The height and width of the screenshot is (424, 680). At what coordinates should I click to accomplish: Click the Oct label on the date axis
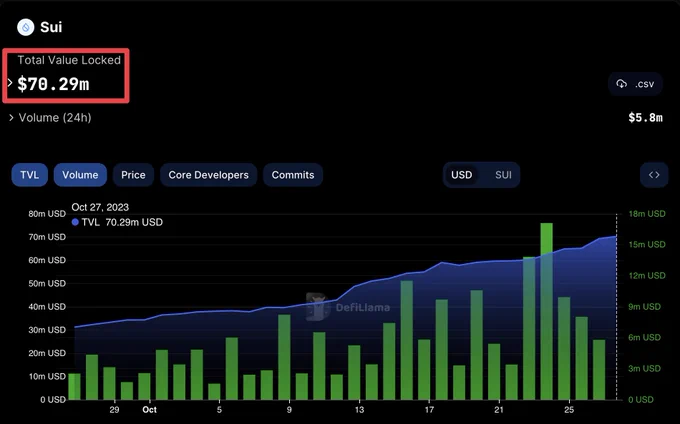coord(150,409)
